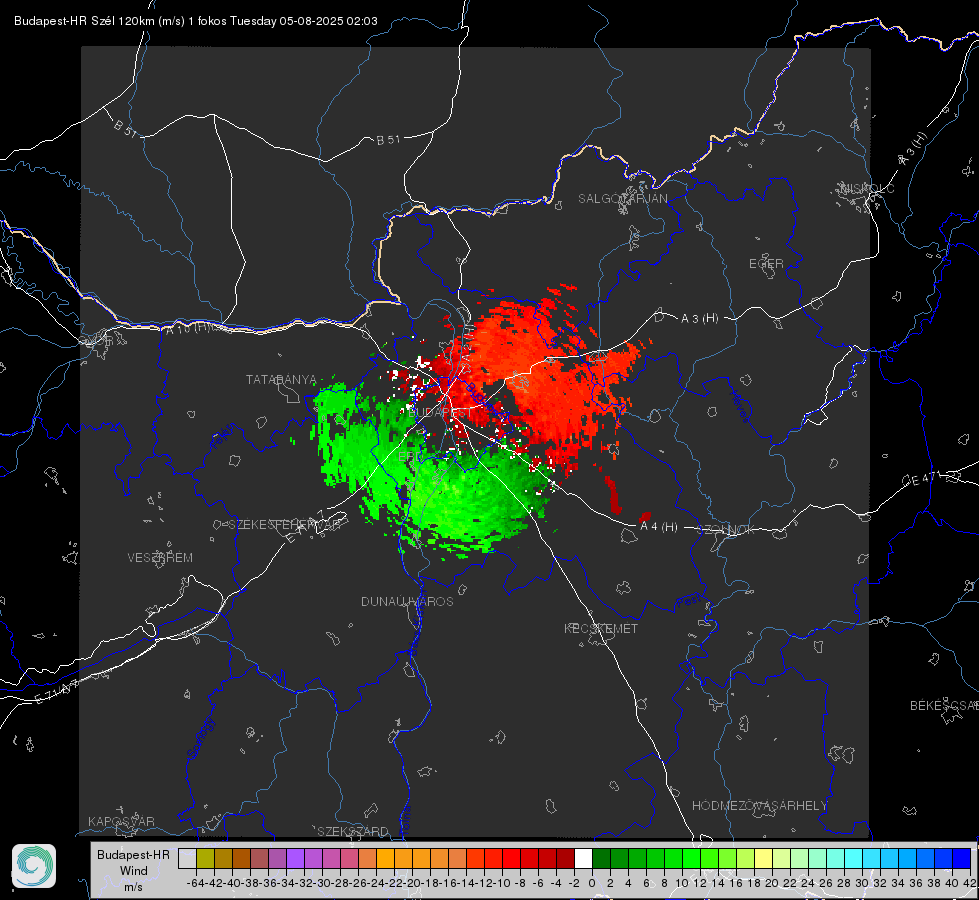Click the small dark red echo beside the A 4 (H) label
Image resolution: width=979 pixels, height=900 pixels.
(x=644, y=517)
